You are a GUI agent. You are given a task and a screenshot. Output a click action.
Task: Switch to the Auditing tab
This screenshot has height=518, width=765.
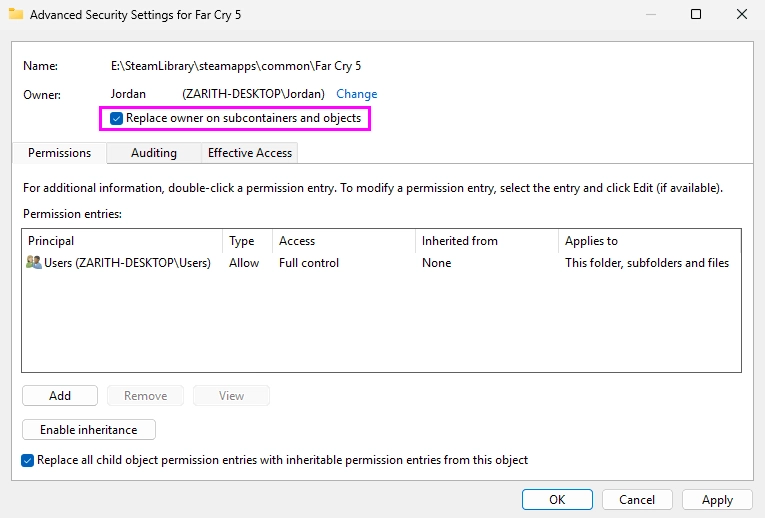[154, 153]
